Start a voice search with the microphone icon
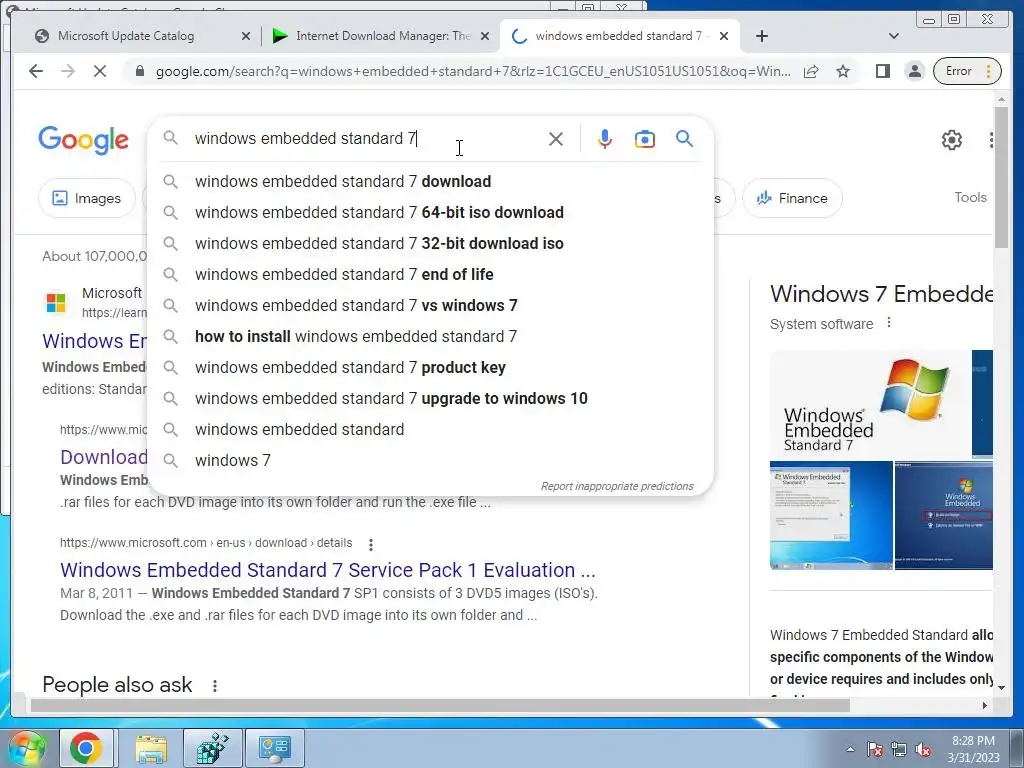This screenshot has height=768, width=1024. click(x=605, y=139)
